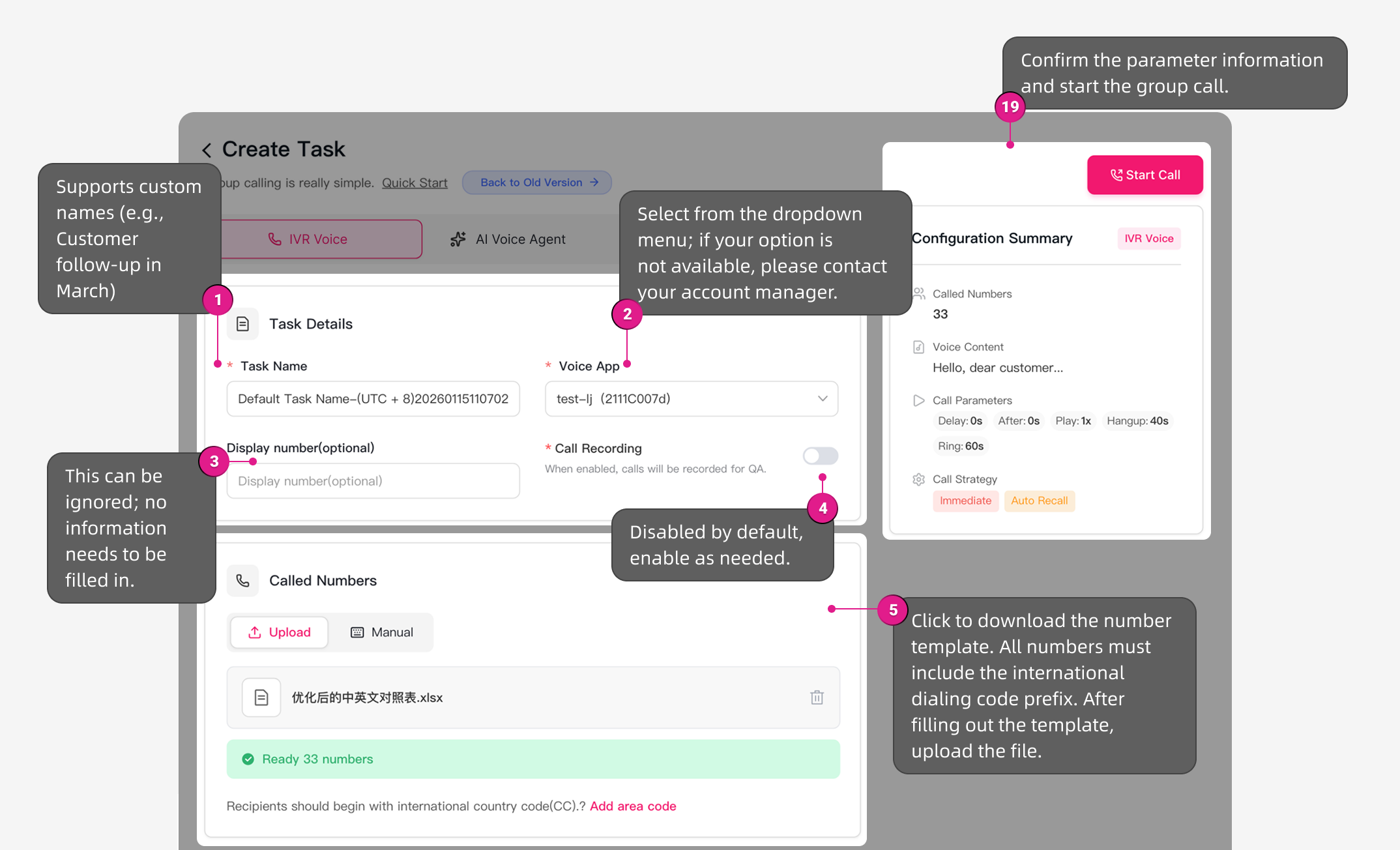Focus the Display number optional field
Screen dimensions: 1400x850
point(373,481)
